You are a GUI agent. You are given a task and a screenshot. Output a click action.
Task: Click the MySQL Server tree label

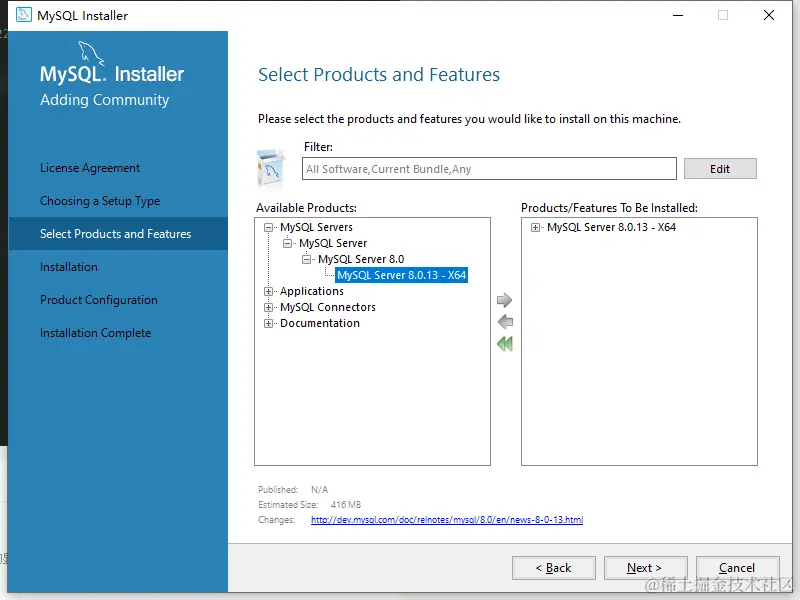pos(333,243)
